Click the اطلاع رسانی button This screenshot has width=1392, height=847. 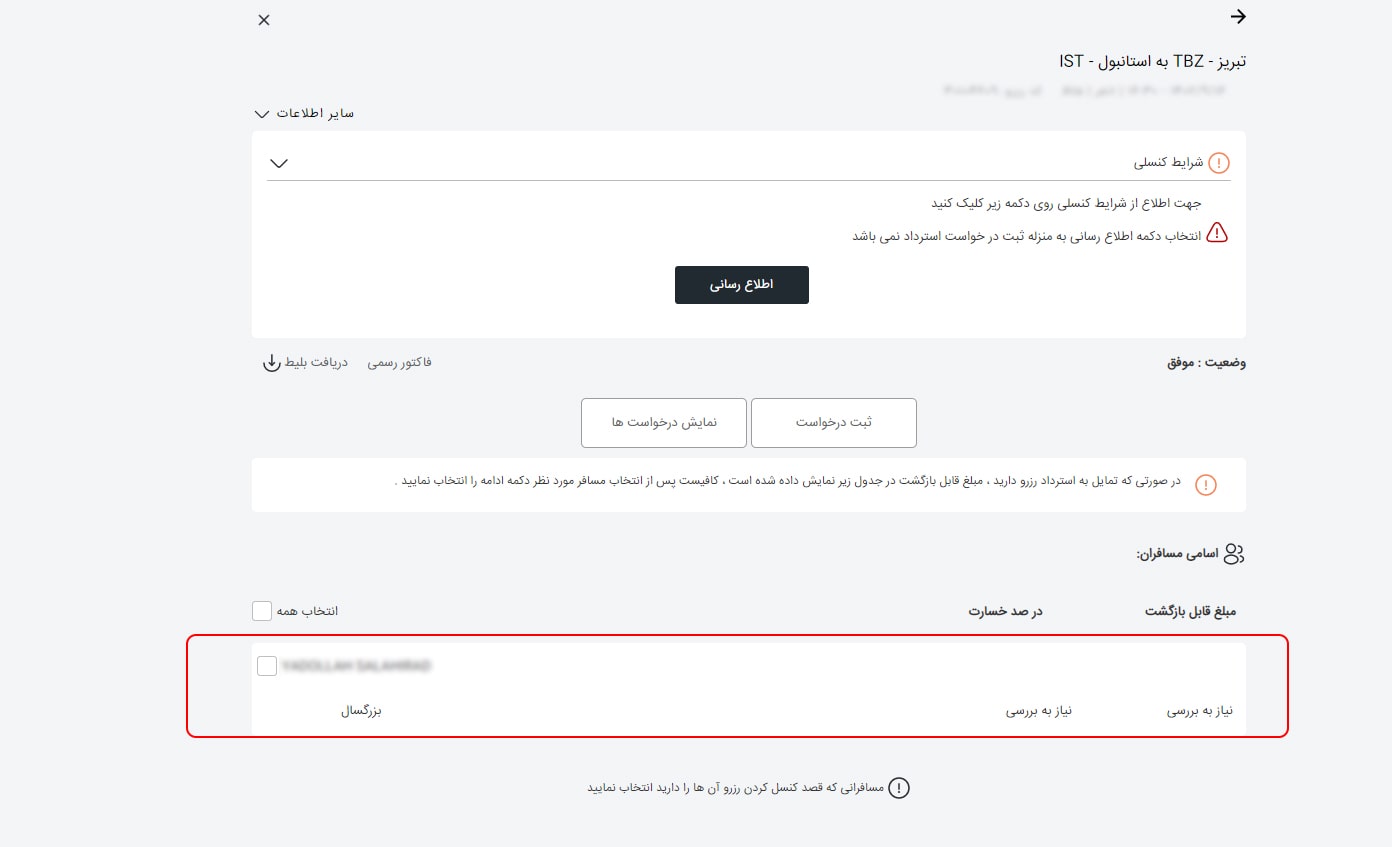(x=742, y=285)
